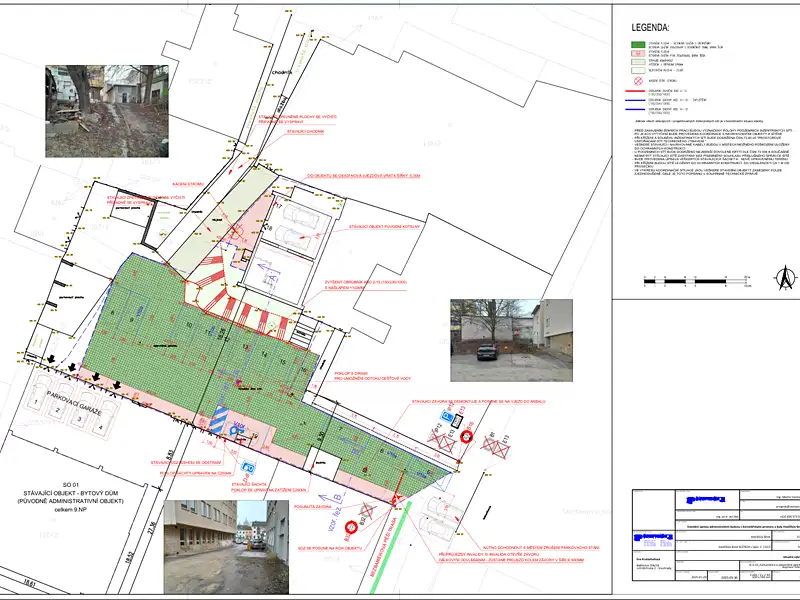Image resolution: width=800 pixels, height=600 pixels.
Task: Click the chodník label near top
Action: click(282, 72)
